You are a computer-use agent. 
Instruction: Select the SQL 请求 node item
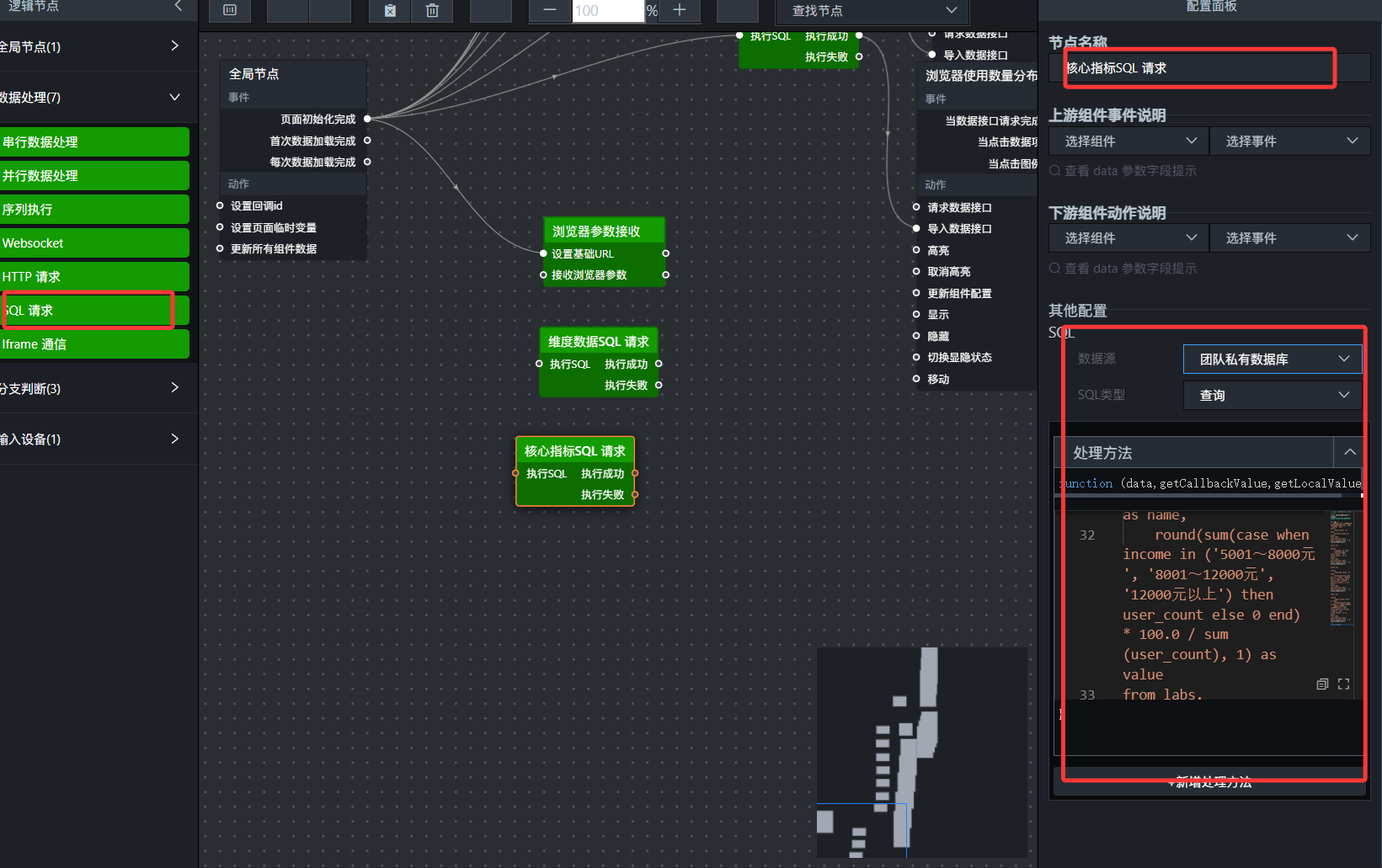(94, 310)
